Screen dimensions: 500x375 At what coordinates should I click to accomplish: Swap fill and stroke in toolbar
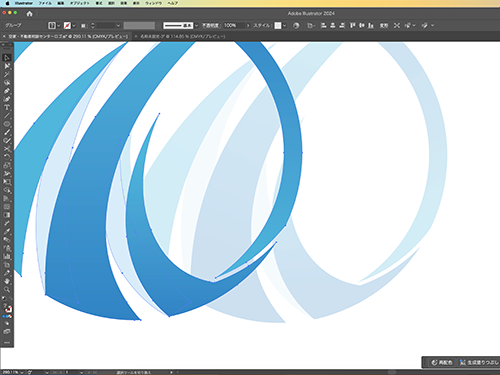pyautogui.click(x=10, y=298)
